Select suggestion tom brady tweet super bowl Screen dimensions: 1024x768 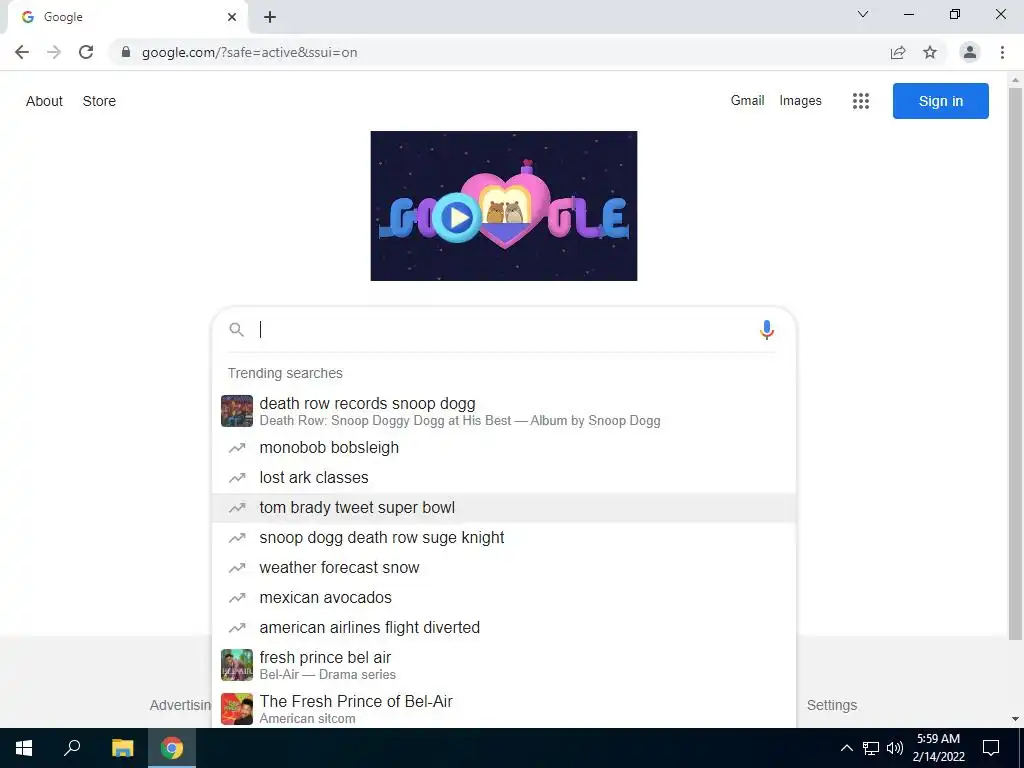click(x=504, y=508)
